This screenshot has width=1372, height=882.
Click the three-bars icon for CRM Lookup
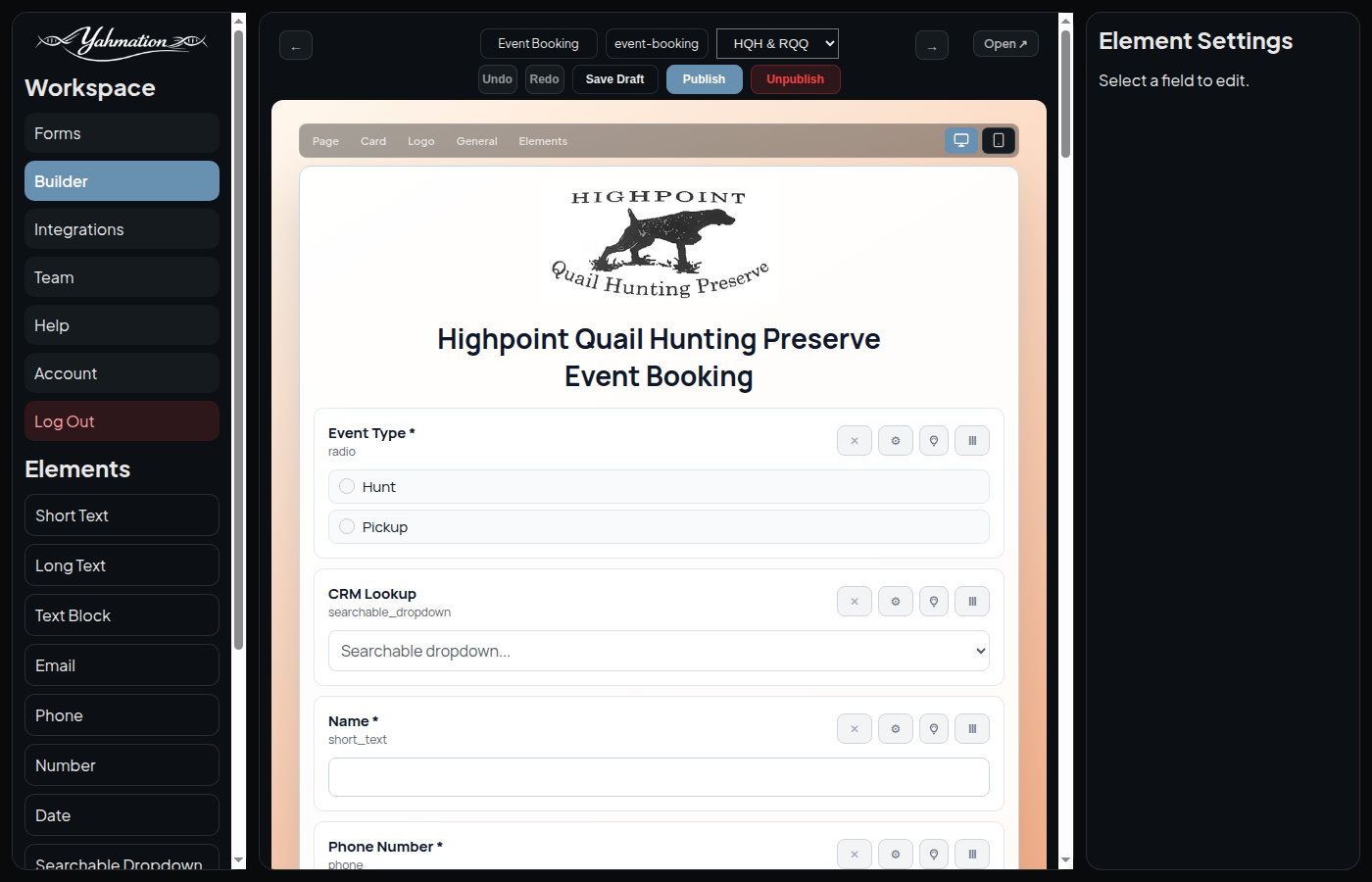pos(972,602)
